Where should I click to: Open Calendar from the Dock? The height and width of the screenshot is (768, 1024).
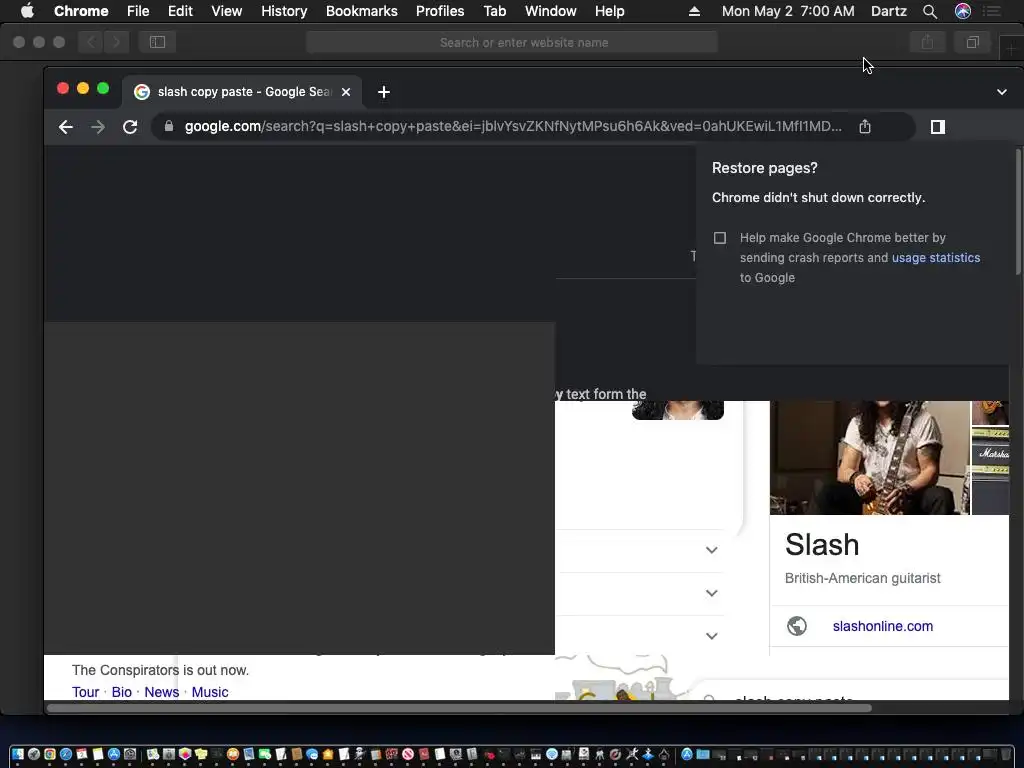point(82,754)
